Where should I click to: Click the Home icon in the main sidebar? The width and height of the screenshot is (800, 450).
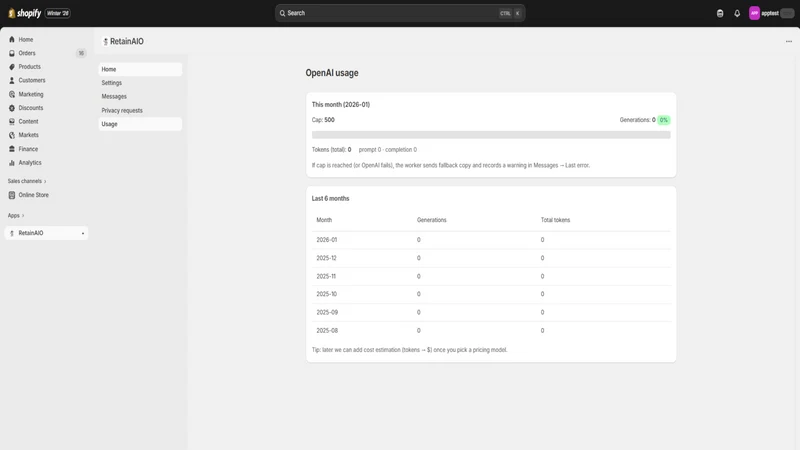coord(12,39)
